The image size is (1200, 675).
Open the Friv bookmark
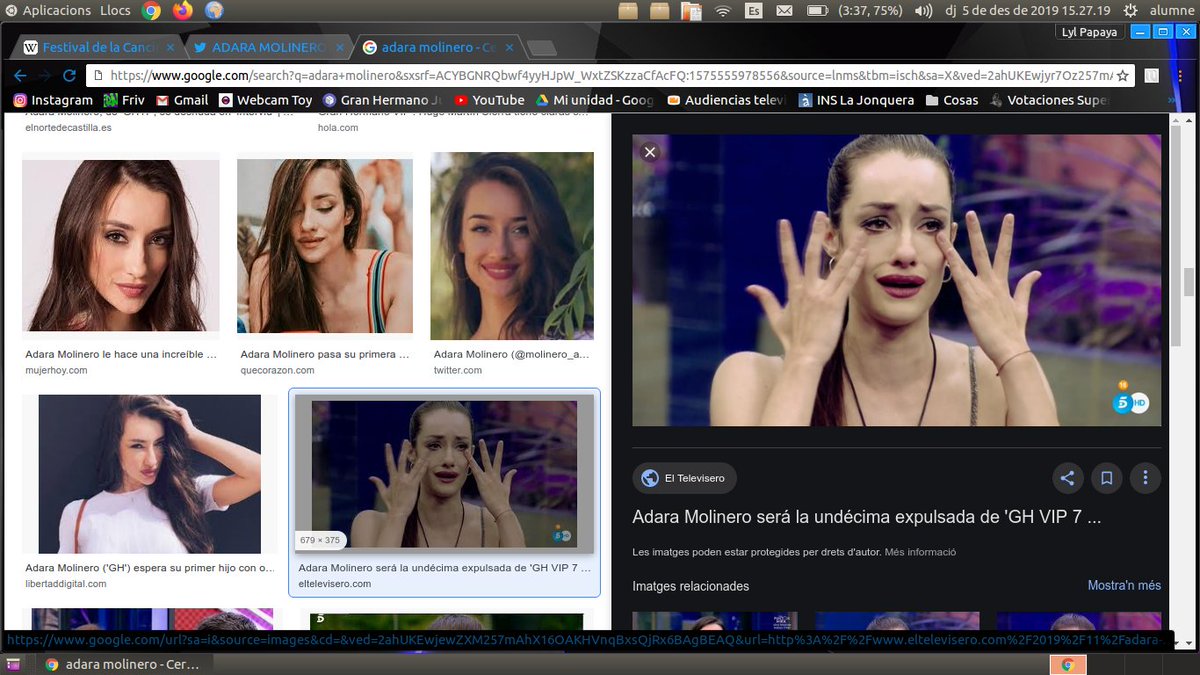pos(124,100)
